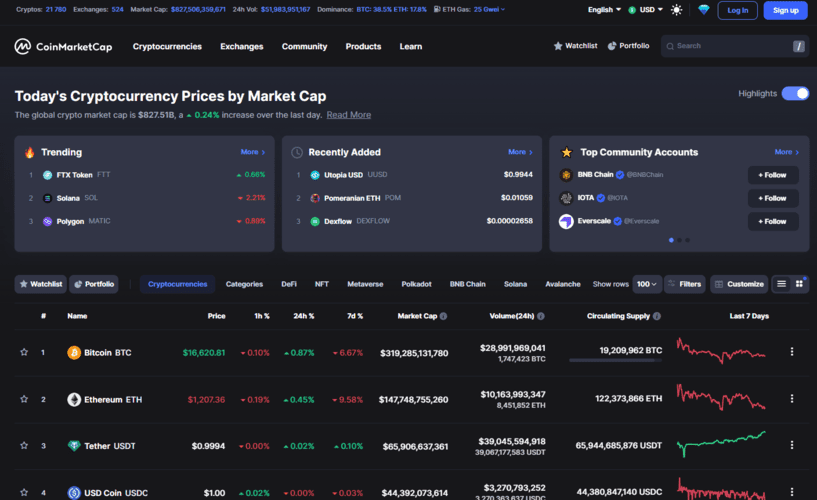817x500 pixels.
Task: Click the USD Coin icon
Action: (74, 493)
